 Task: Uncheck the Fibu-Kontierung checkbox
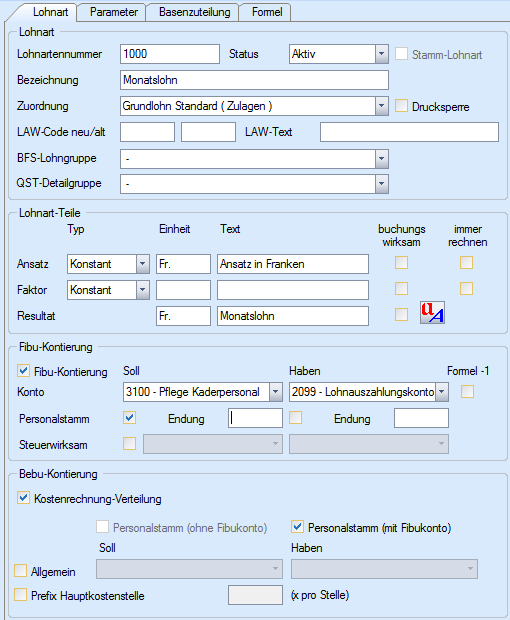(23, 371)
